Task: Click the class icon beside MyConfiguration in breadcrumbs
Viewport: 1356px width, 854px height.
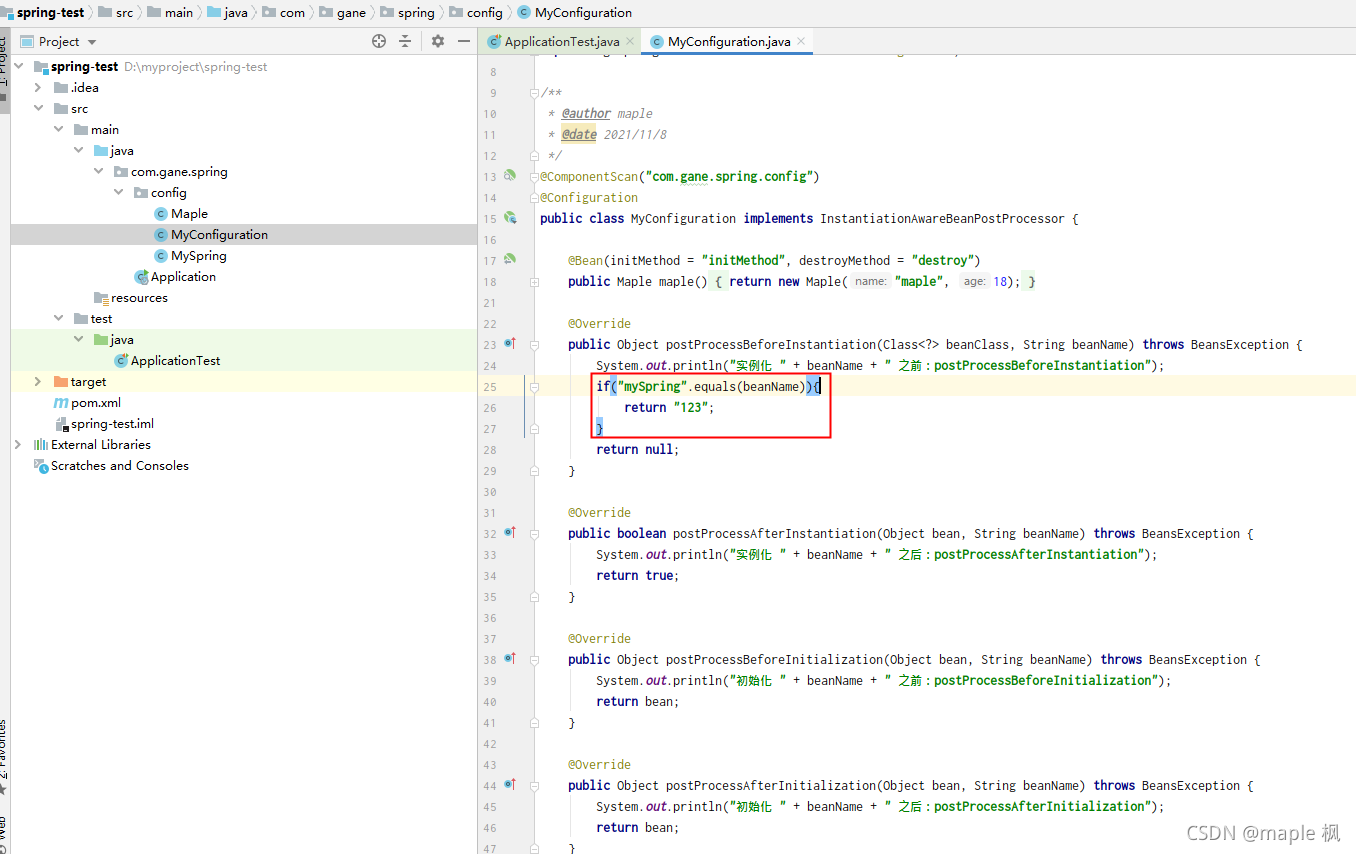Action: pos(522,12)
